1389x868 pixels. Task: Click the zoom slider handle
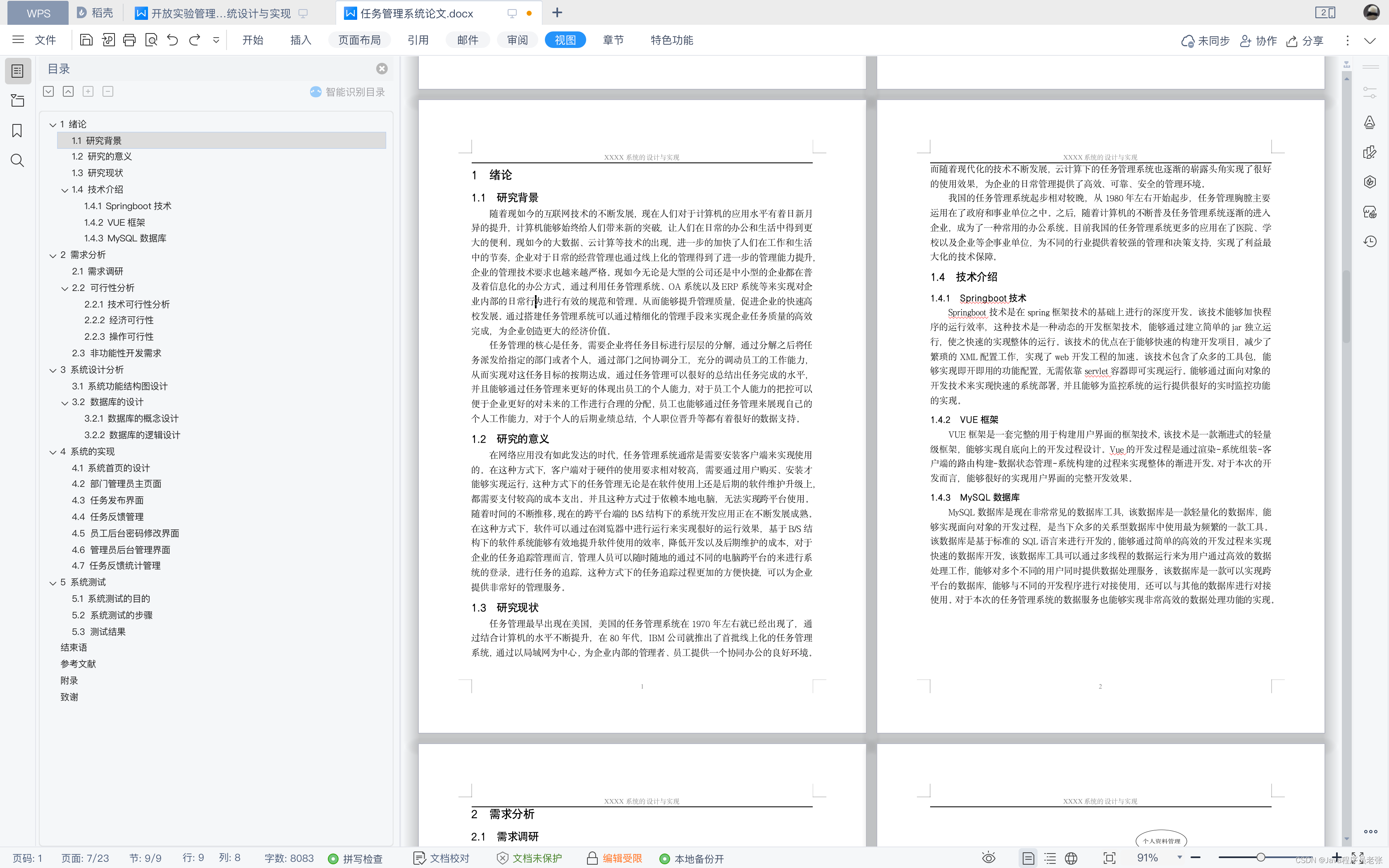(x=1260, y=858)
